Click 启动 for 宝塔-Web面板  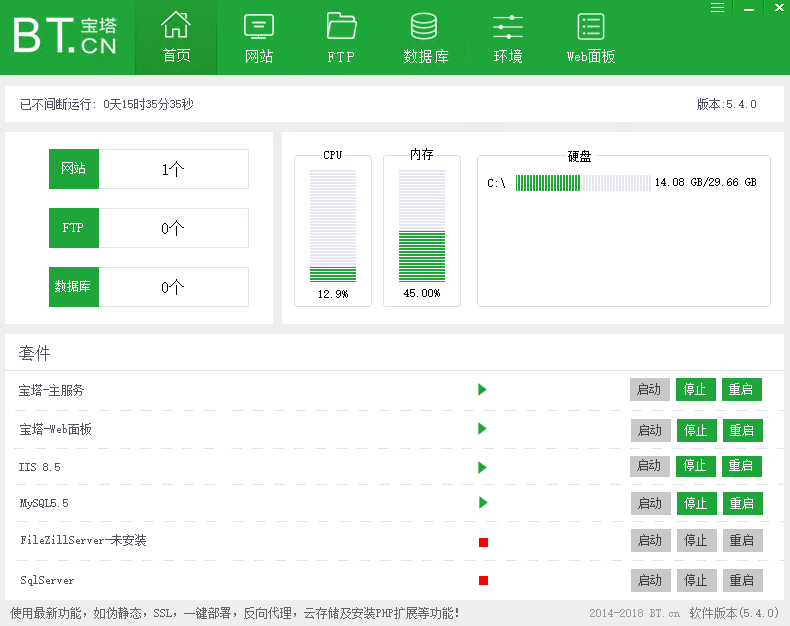pyautogui.click(x=650, y=430)
